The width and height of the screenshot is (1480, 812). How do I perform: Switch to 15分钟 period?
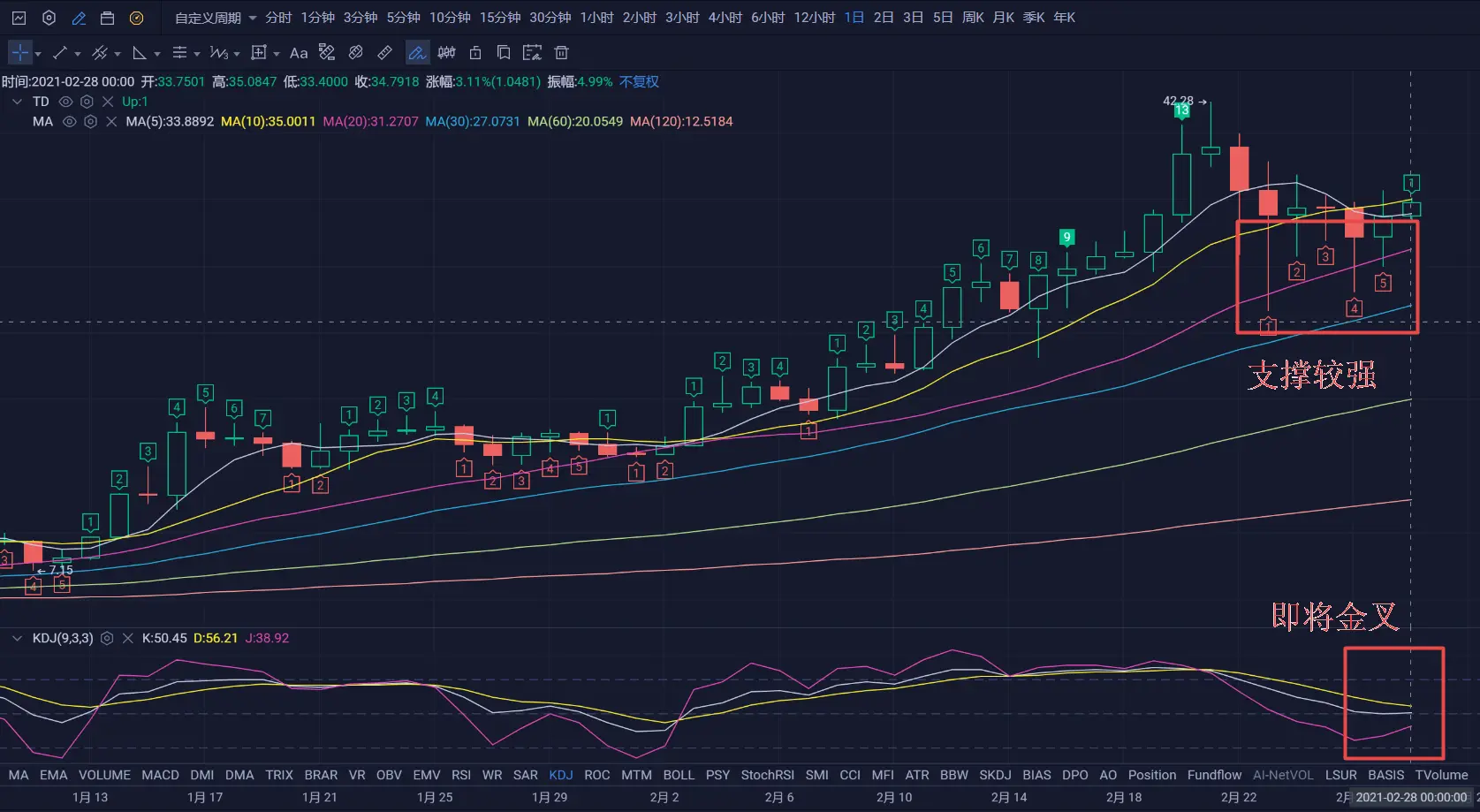500,18
